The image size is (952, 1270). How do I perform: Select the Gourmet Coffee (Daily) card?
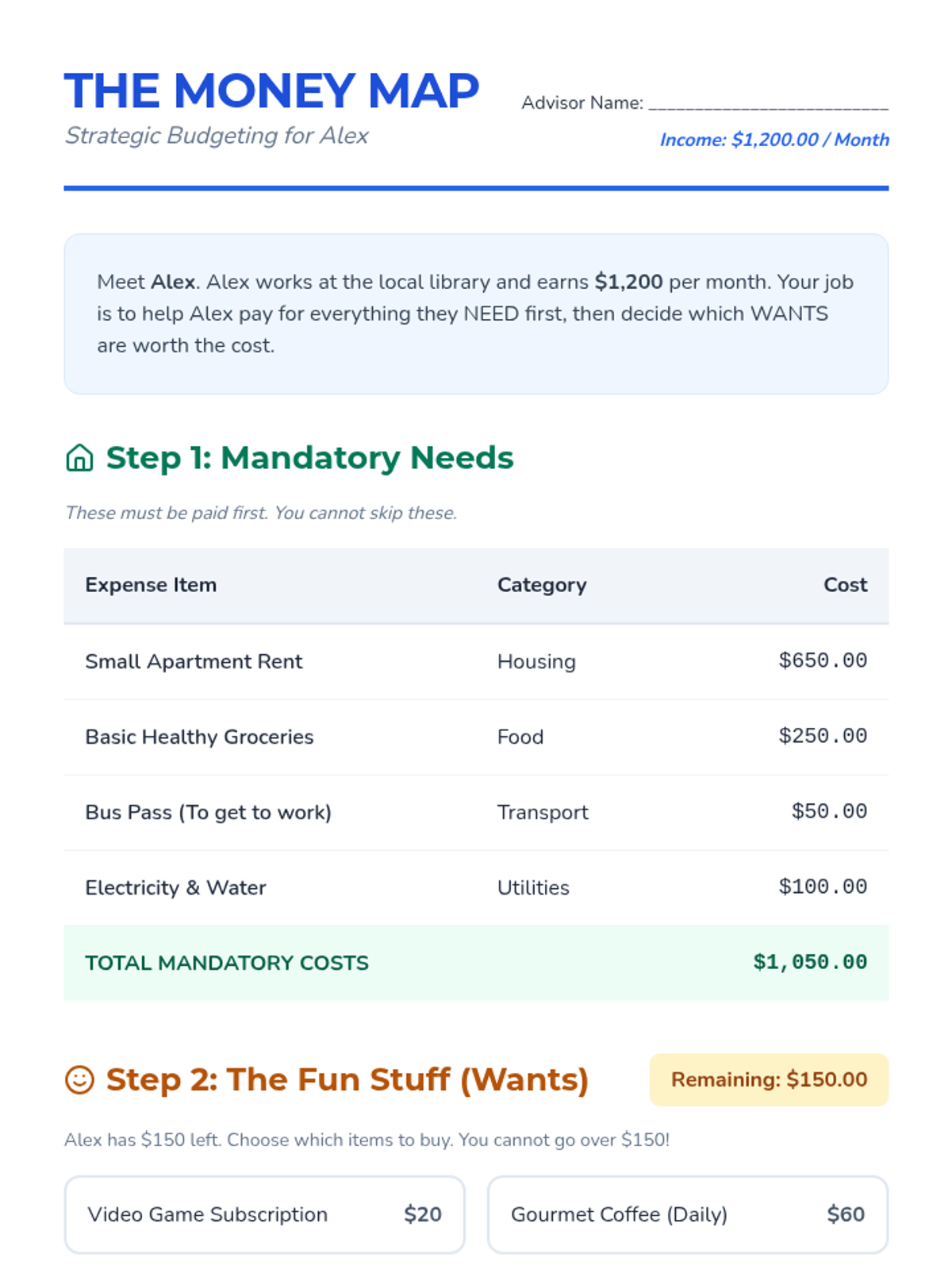687,1214
